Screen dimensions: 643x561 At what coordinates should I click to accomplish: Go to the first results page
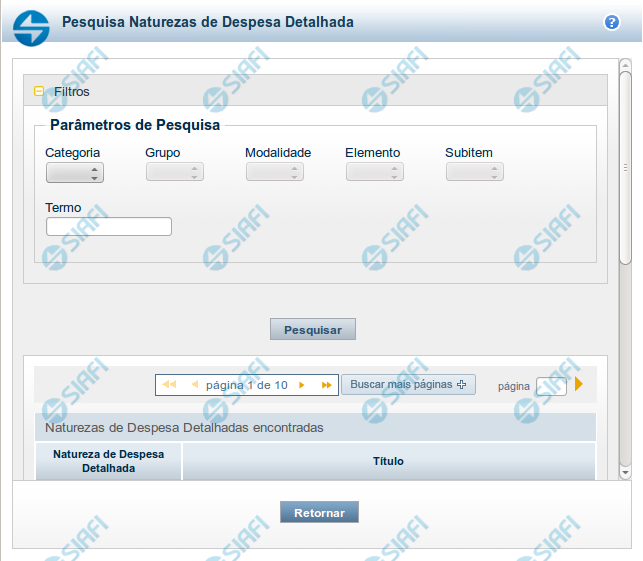(169, 385)
